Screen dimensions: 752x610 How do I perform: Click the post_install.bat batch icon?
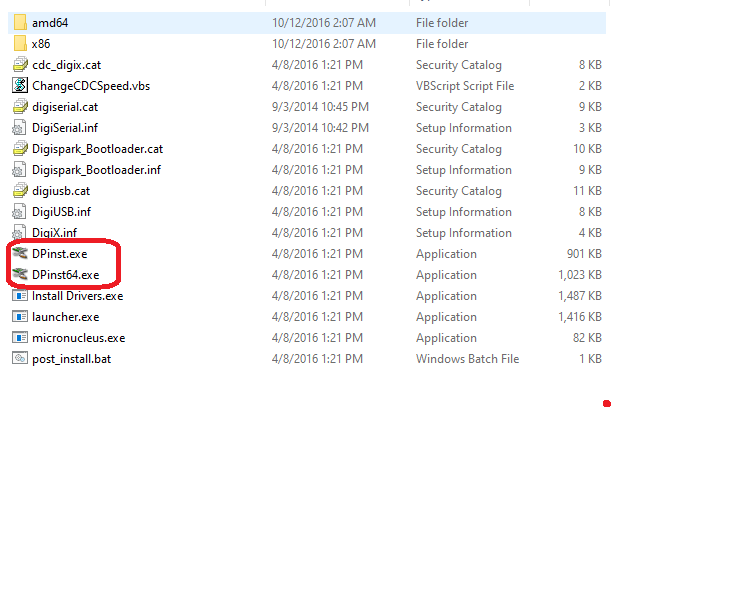[x=20, y=358]
